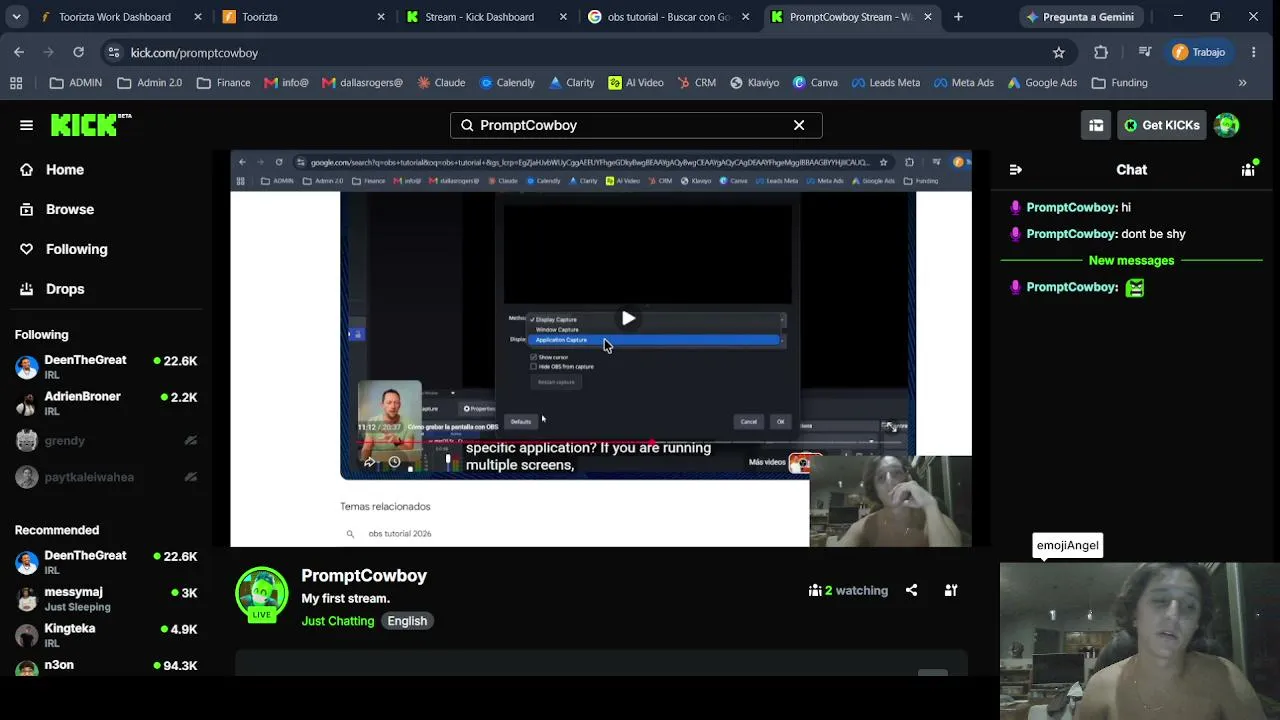
Task: Open messymaj recommended channel
Action: click(106, 598)
